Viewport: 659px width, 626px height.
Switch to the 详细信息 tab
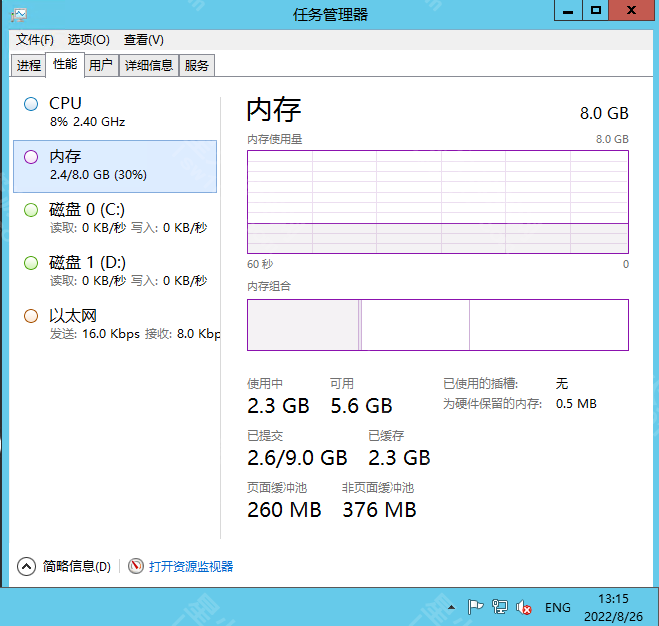coord(149,66)
